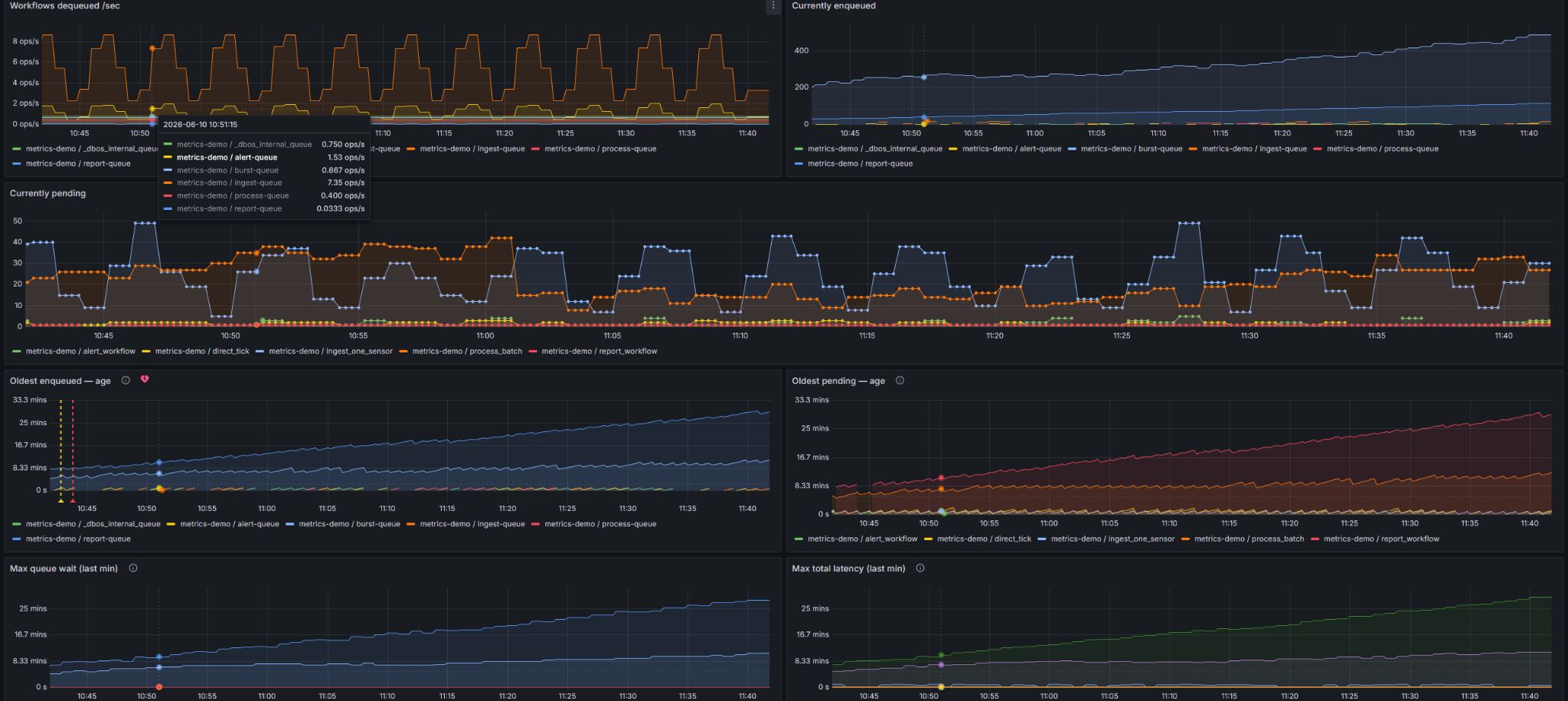Toggle direct_tick series in Currently pending legend

(x=202, y=352)
